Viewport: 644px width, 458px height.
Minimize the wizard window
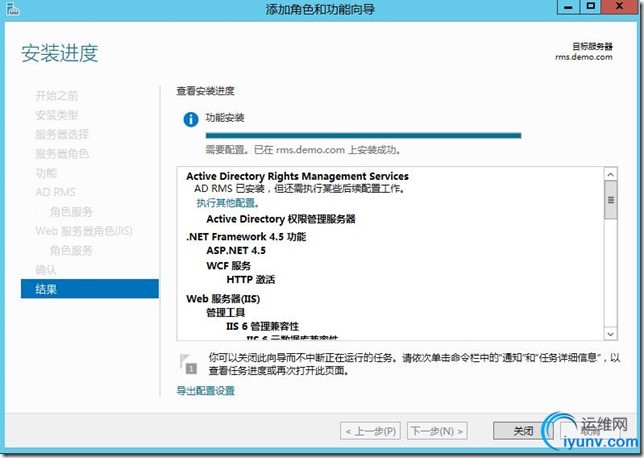(x=568, y=7)
